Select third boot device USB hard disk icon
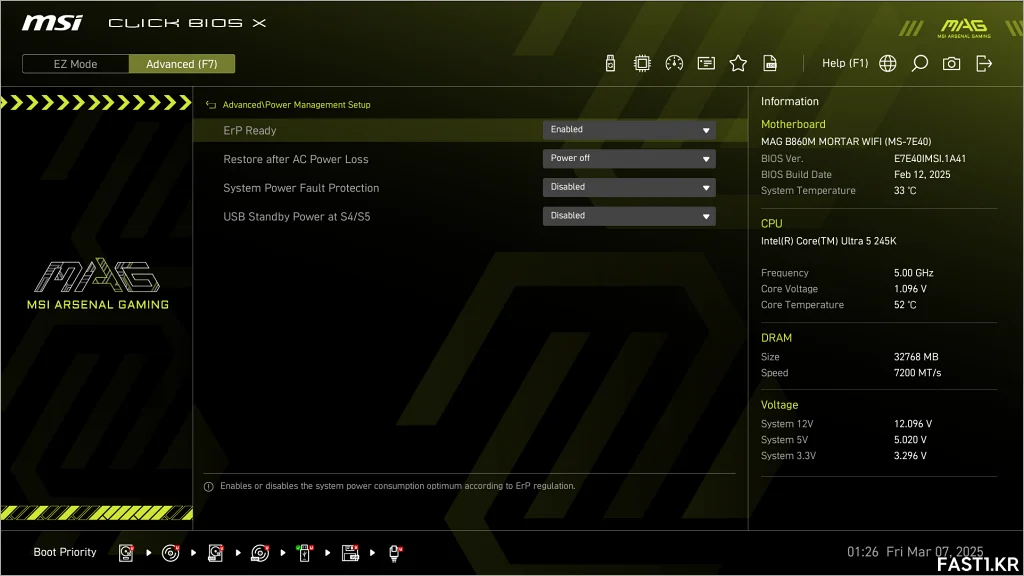Screen dimensions: 1024x576 coord(216,553)
